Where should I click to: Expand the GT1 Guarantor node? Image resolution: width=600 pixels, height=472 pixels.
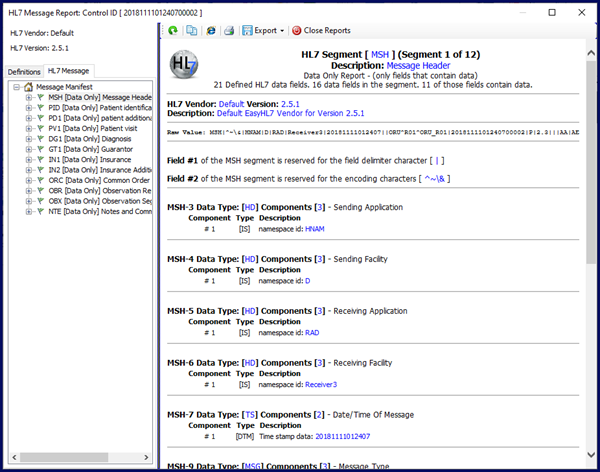[29, 149]
